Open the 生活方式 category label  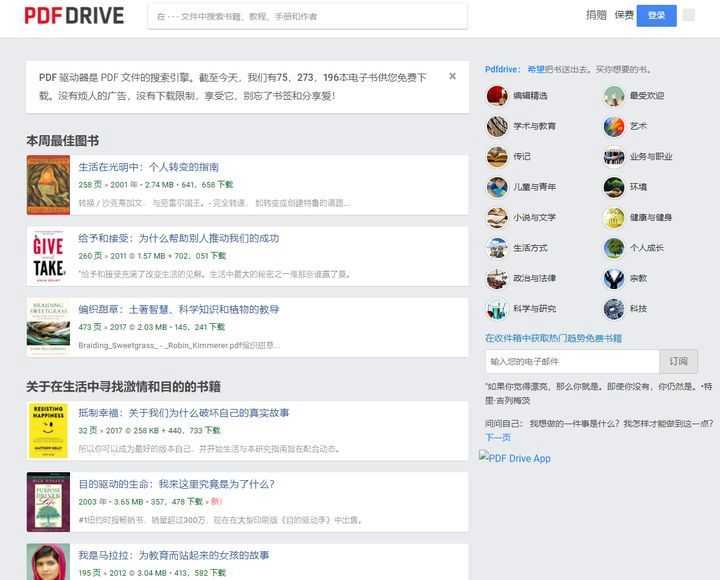tap(530, 248)
